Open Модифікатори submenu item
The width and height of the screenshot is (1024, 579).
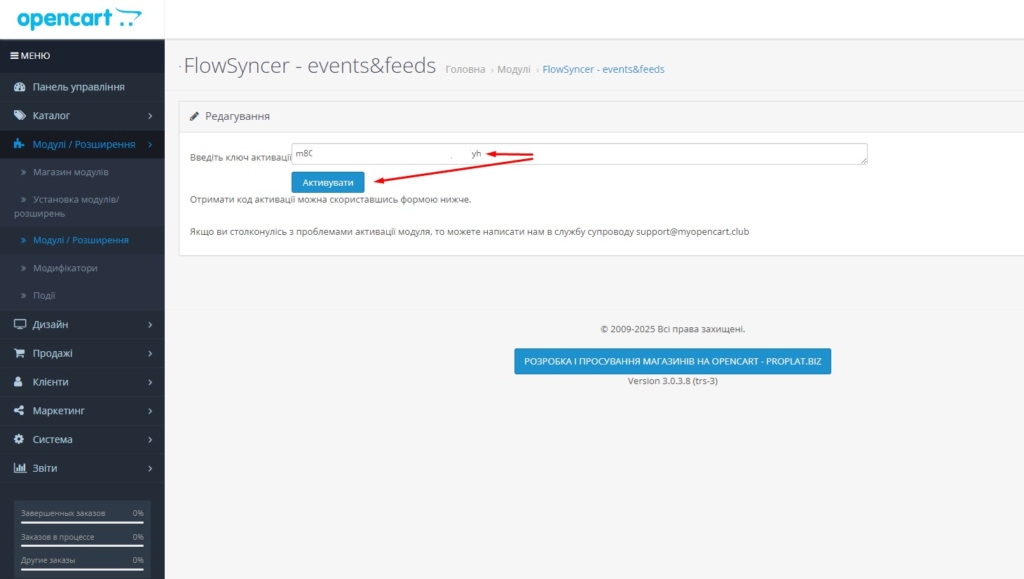68,268
